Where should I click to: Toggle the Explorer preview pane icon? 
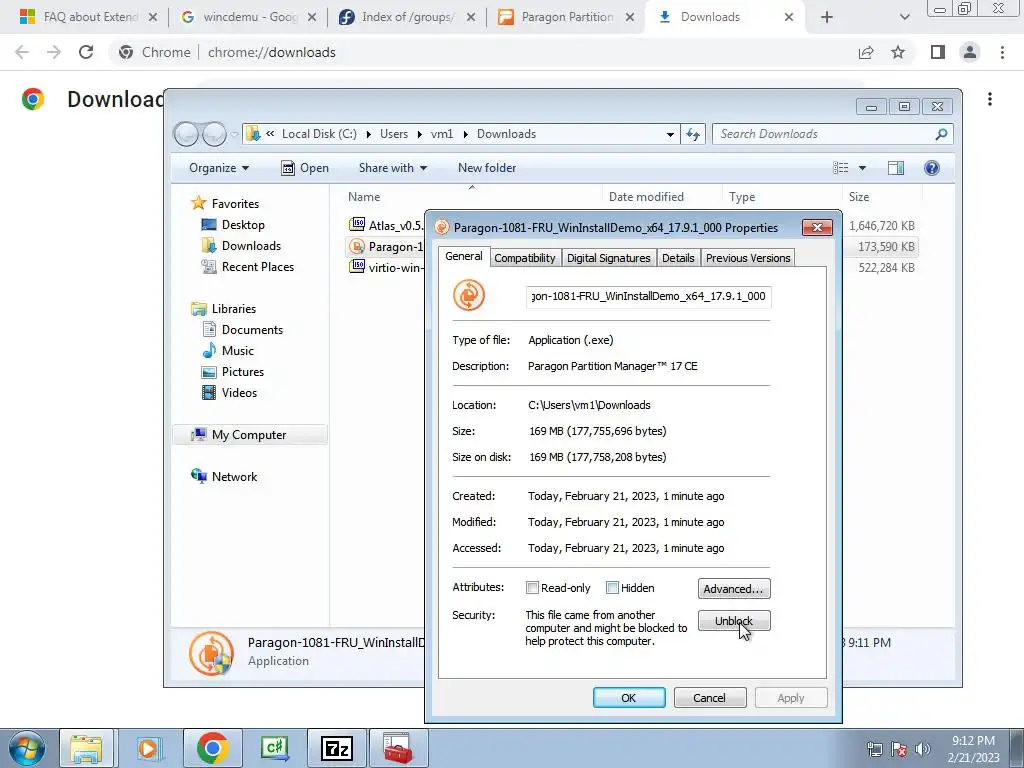click(895, 168)
